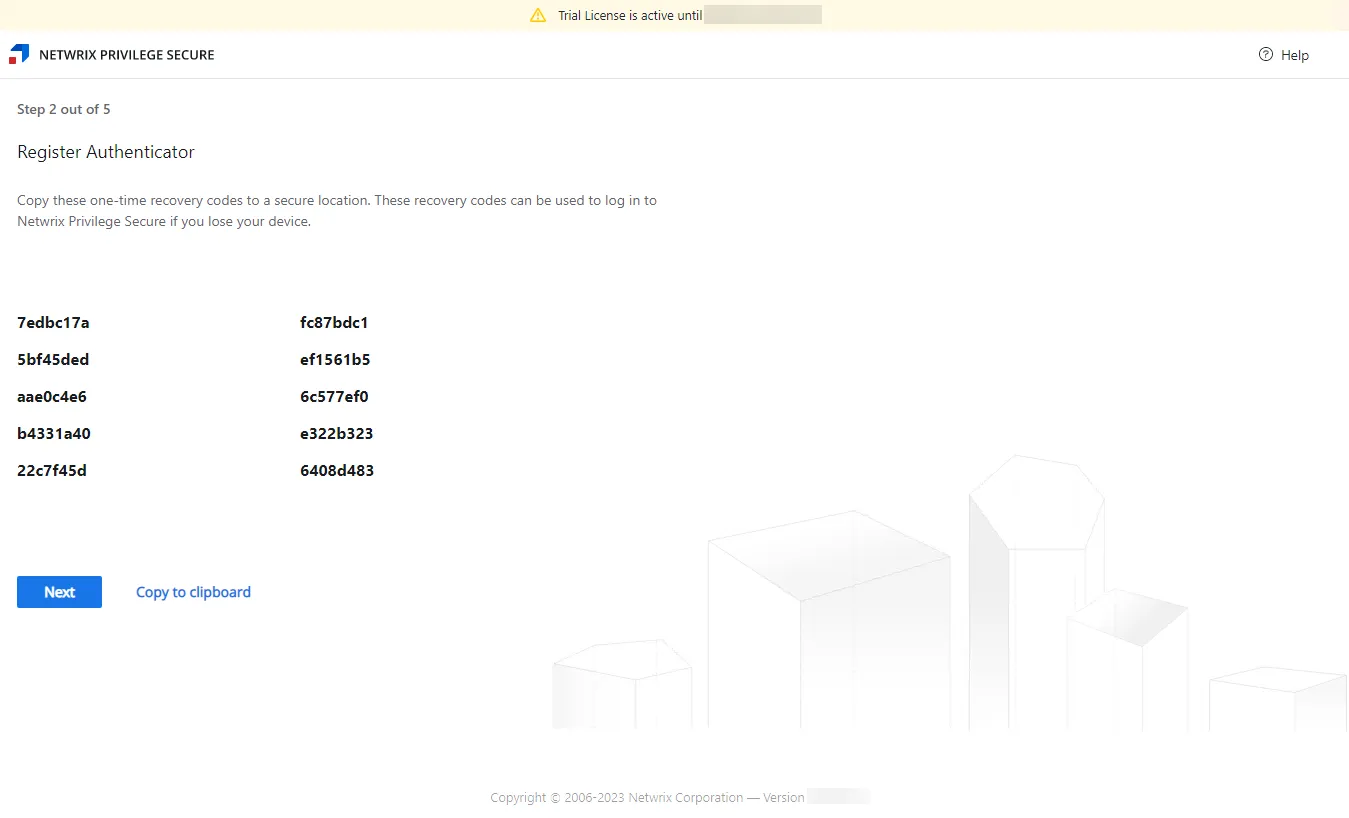Select recovery code 5bf45ded
This screenshot has height=818, width=1349.
tap(53, 360)
